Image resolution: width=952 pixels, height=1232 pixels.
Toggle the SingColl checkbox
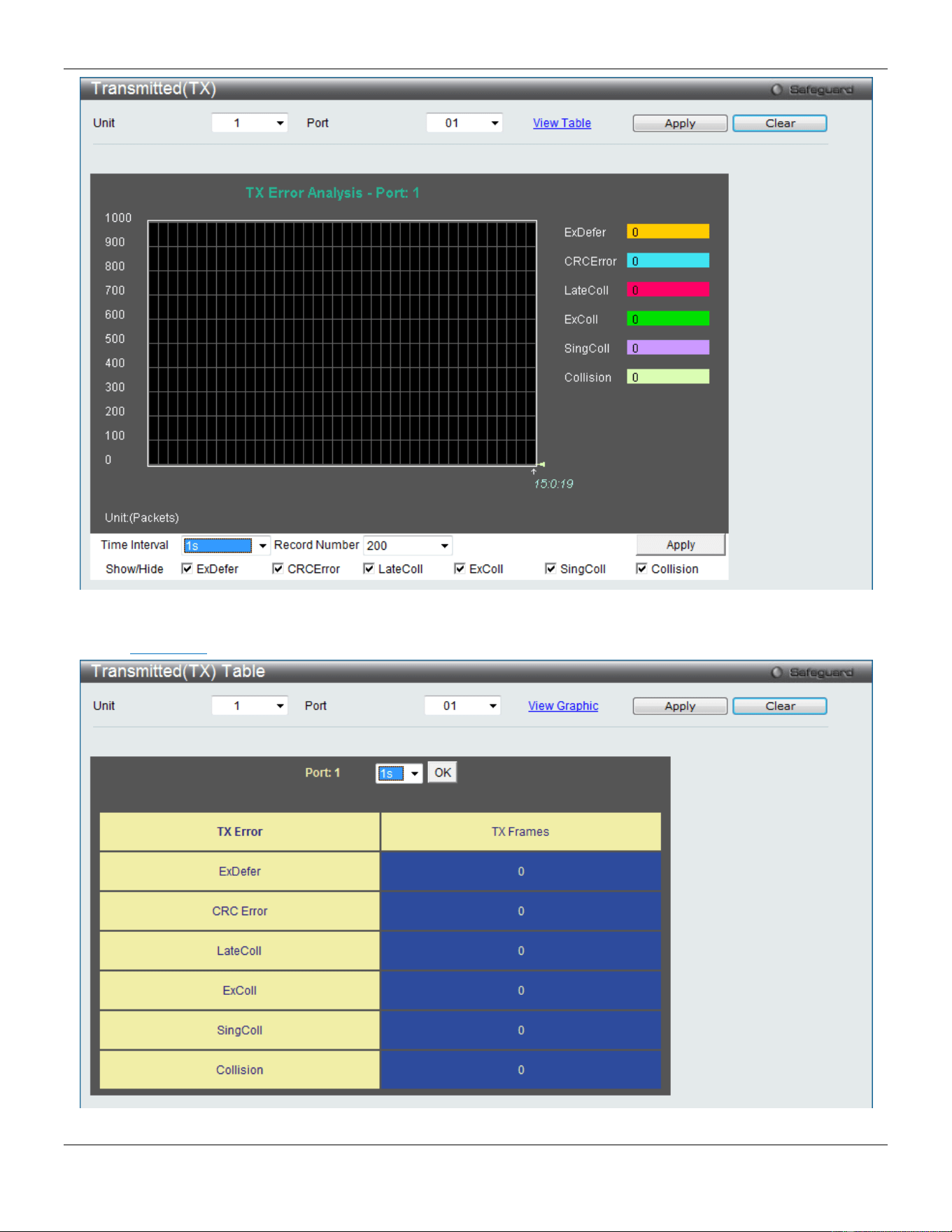tap(550, 569)
